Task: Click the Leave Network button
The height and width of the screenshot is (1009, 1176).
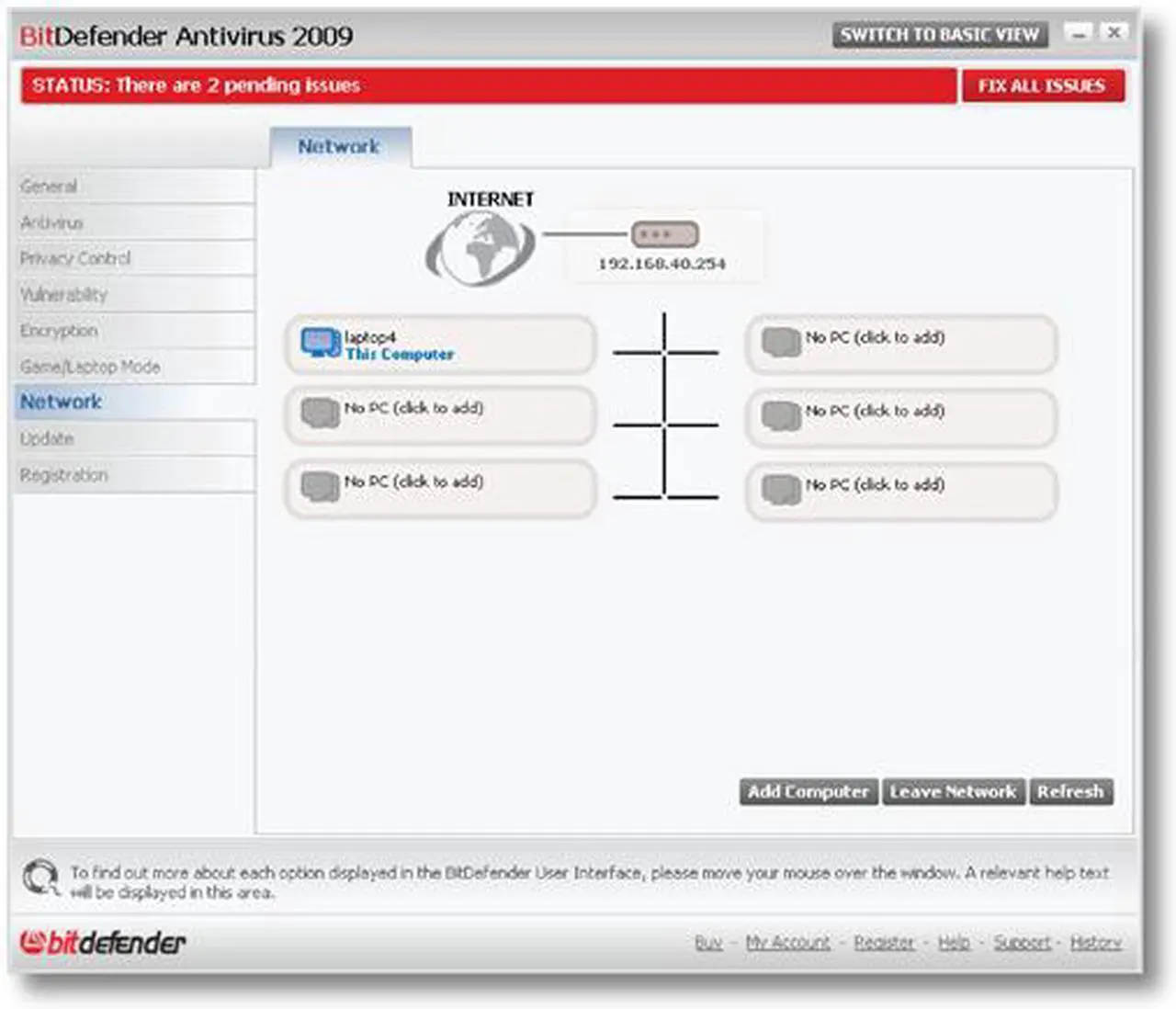Action: pyautogui.click(x=953, y=791)
